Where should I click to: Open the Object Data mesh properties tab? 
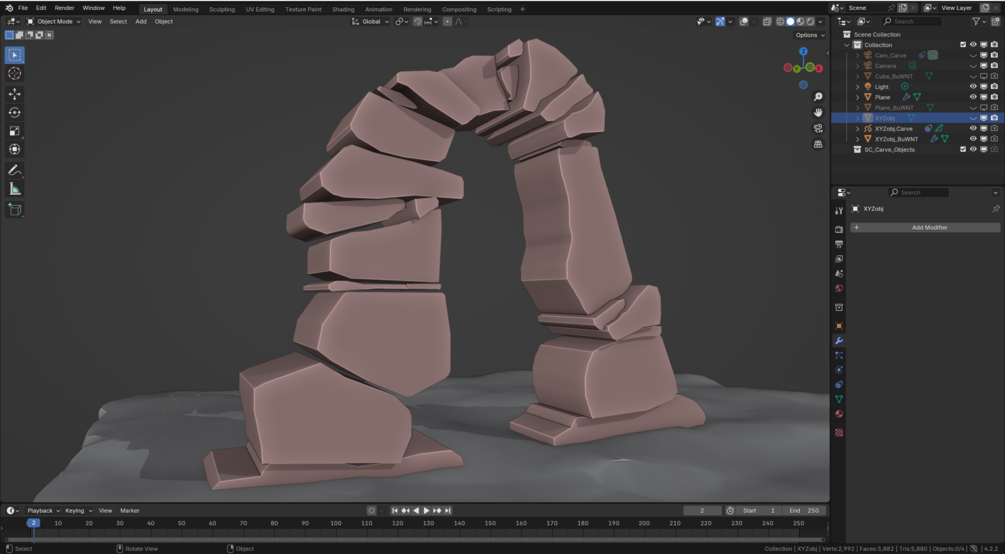tap(839, 399)
